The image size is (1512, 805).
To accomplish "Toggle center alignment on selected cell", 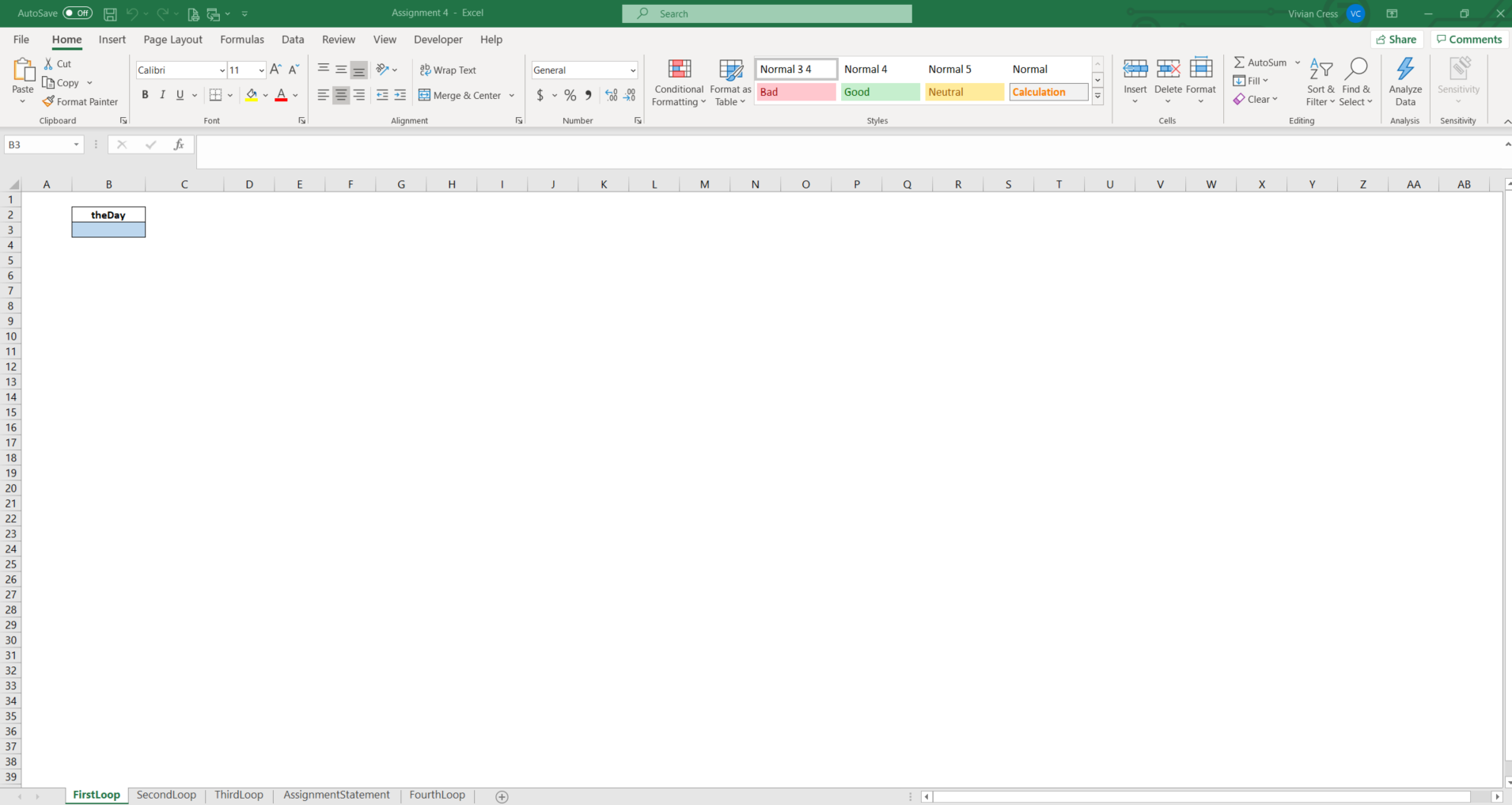I will click(x=341, y=95).
